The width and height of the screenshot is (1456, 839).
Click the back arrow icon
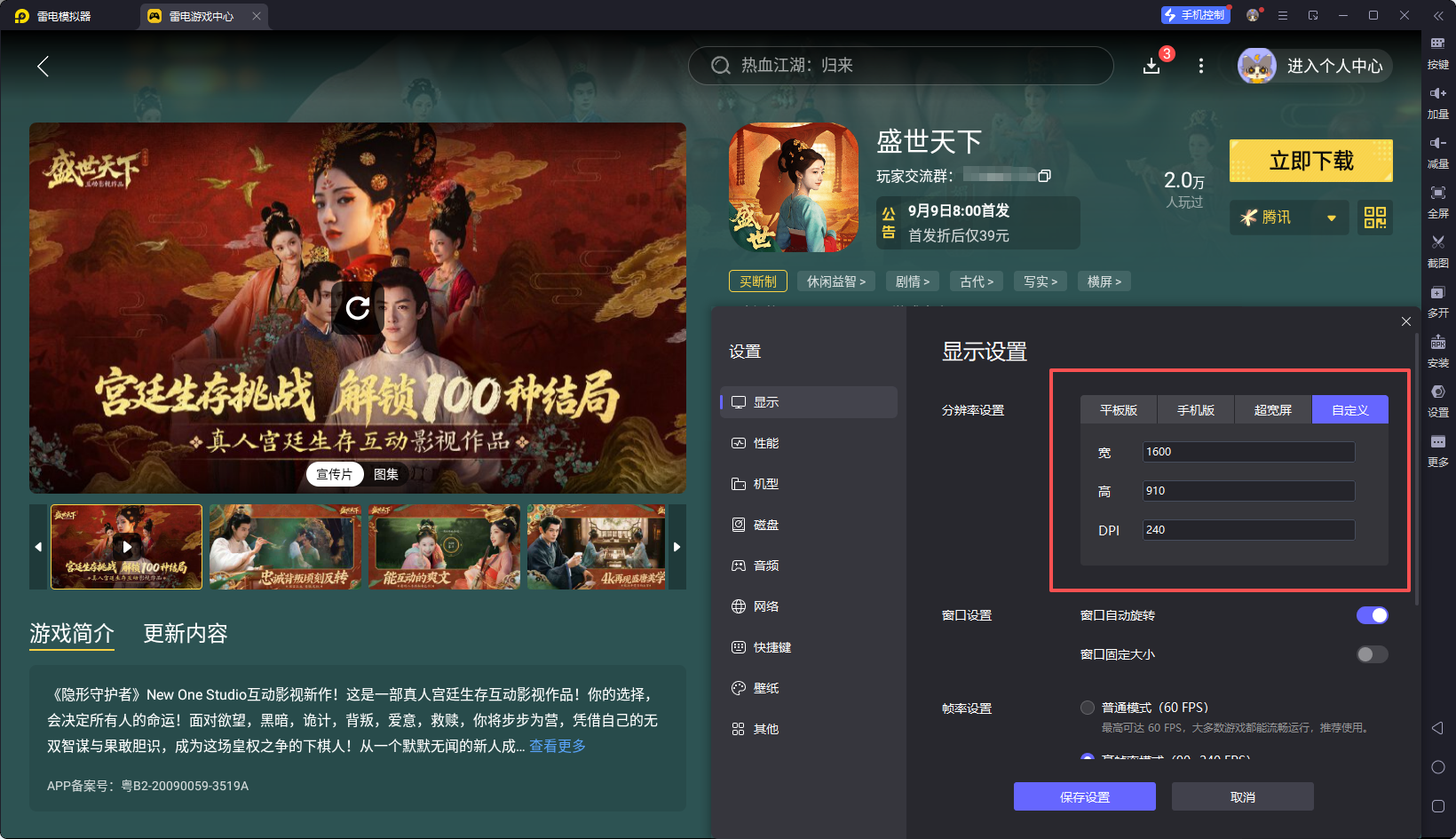tap(43, 66)
